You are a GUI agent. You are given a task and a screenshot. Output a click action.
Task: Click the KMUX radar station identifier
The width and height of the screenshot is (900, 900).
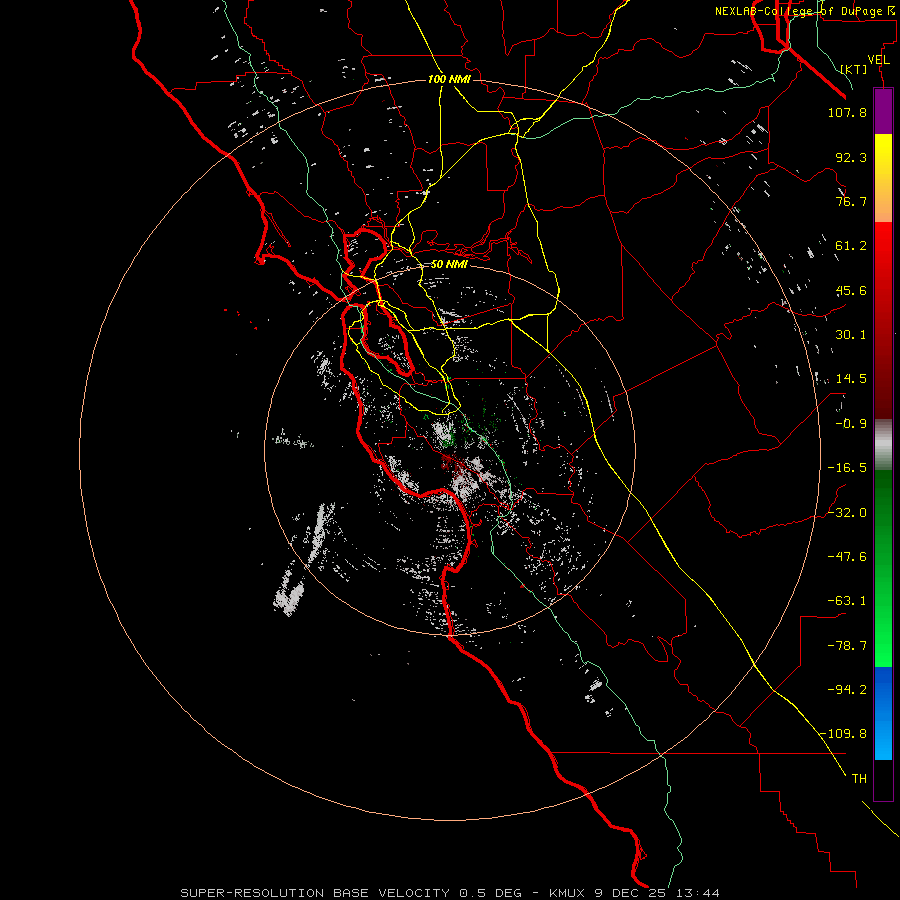[568, 893]
